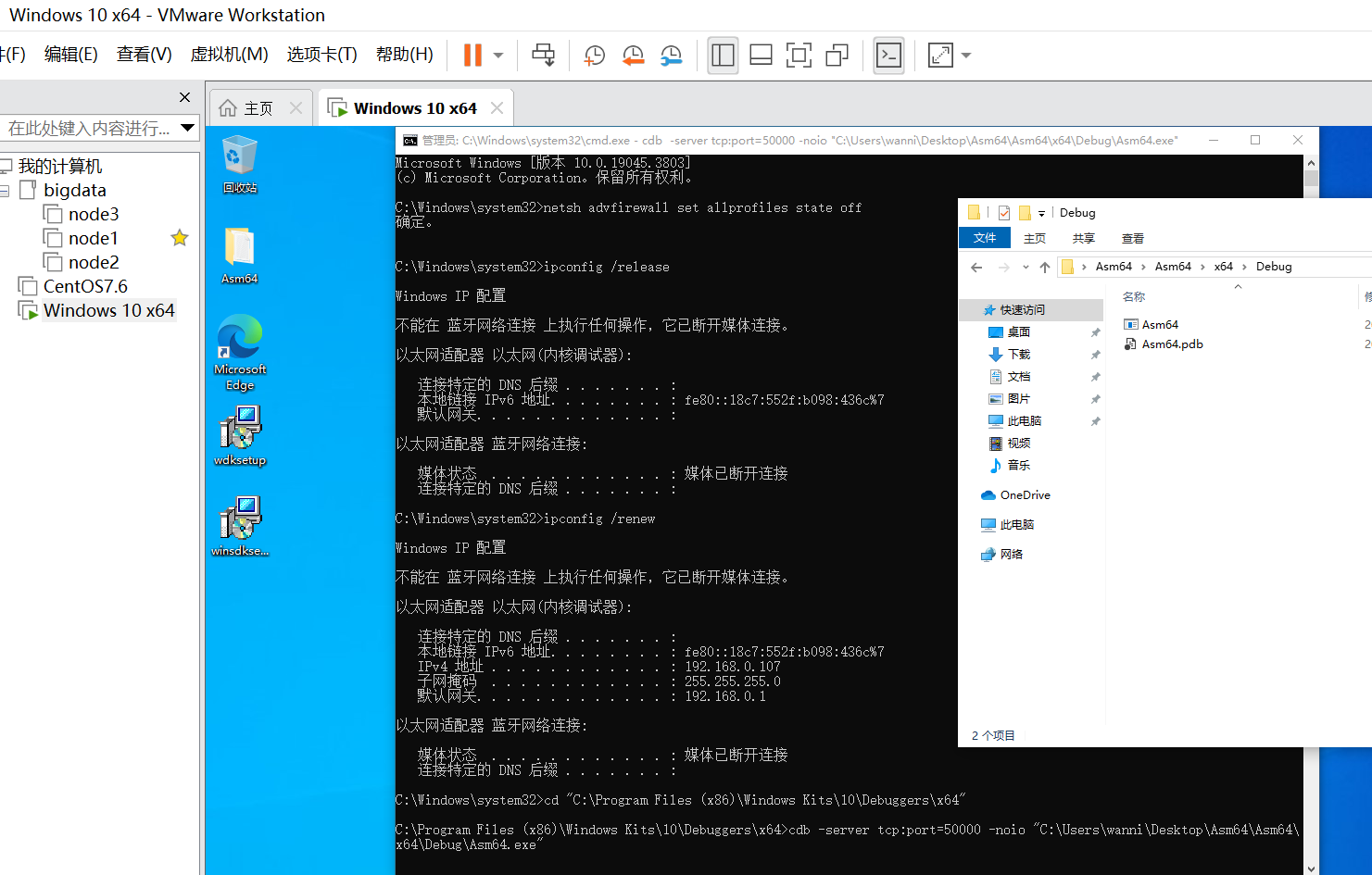Viewport: 1372px width, 875px height.
Task: Open the 查看 ribbon tab in Explorer
Action: pos(1133,238)
